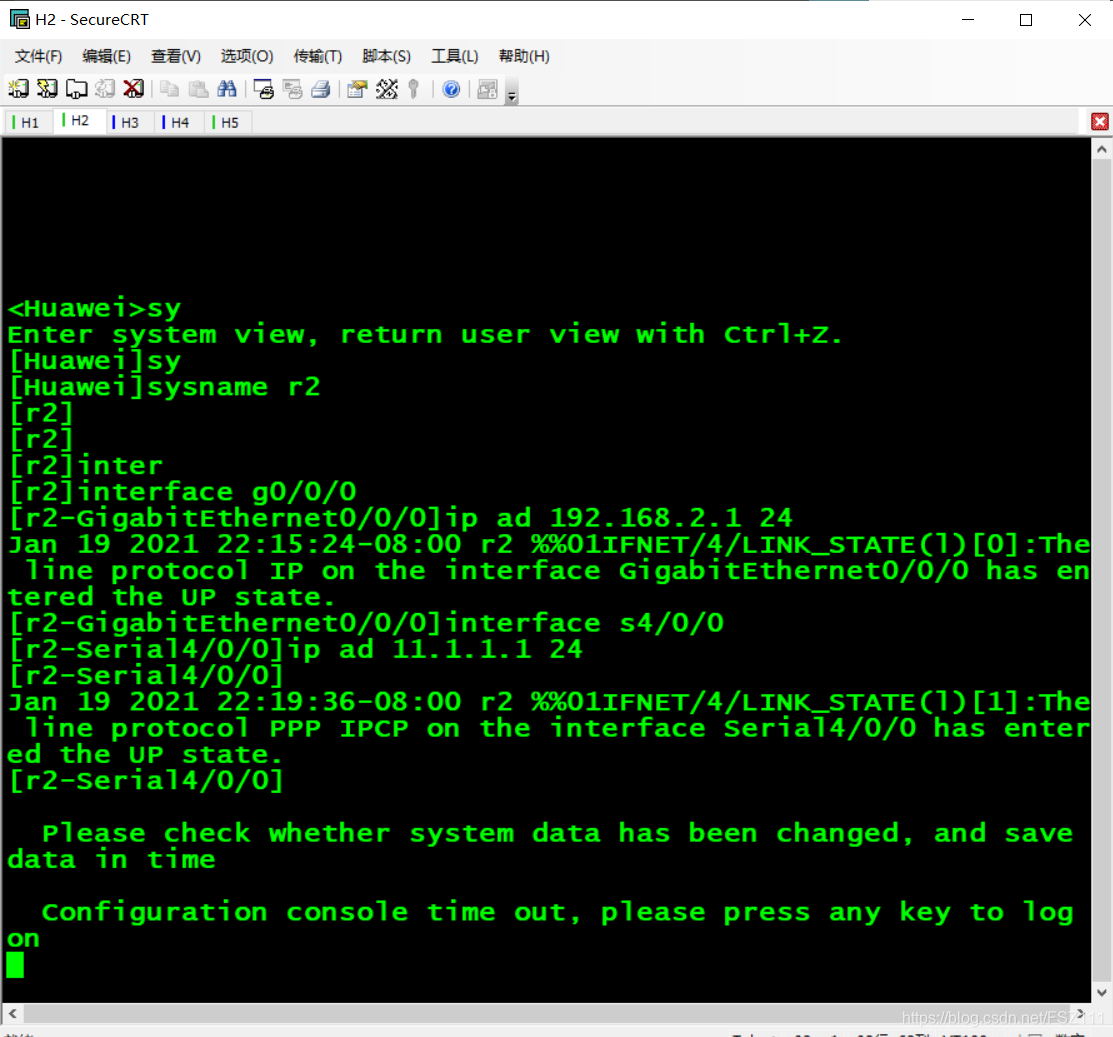
Task: Click the Lock Session toolbar icon
Action: pyautogui.click(x=487, y=89)
